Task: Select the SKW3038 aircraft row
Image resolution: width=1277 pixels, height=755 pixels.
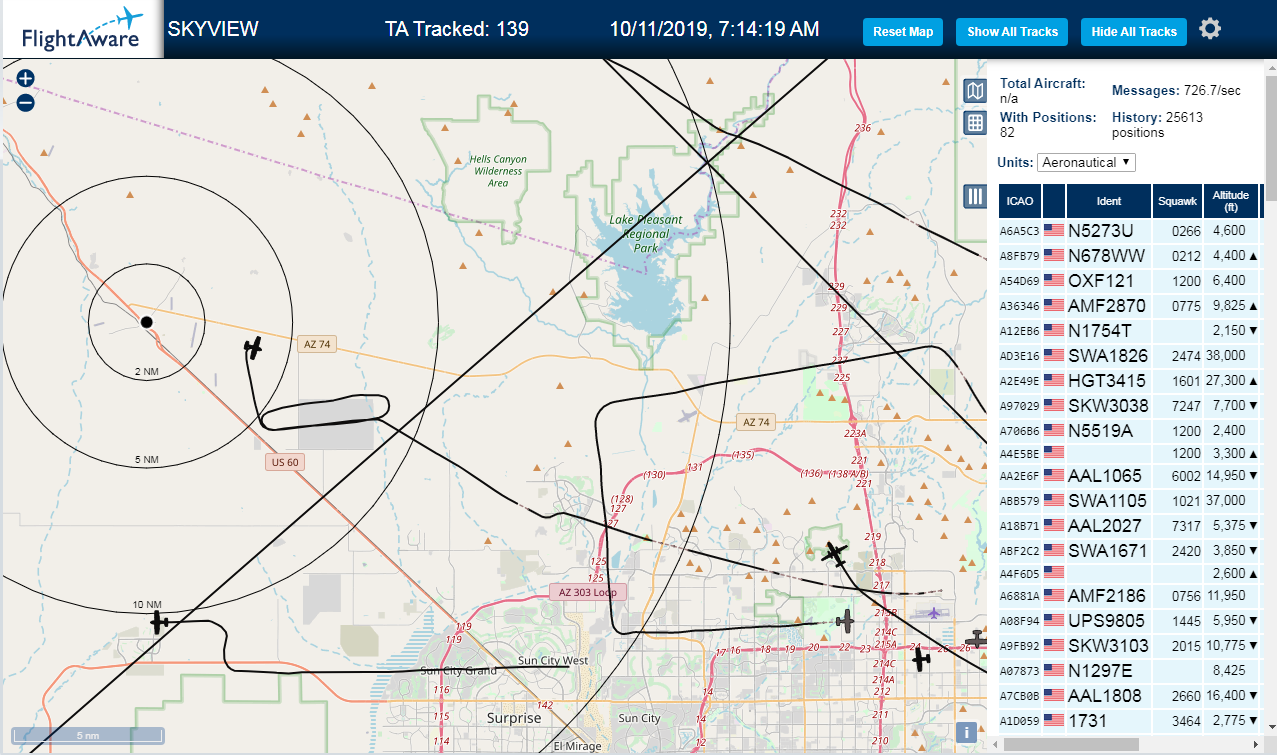Action: click(1130, 405)
